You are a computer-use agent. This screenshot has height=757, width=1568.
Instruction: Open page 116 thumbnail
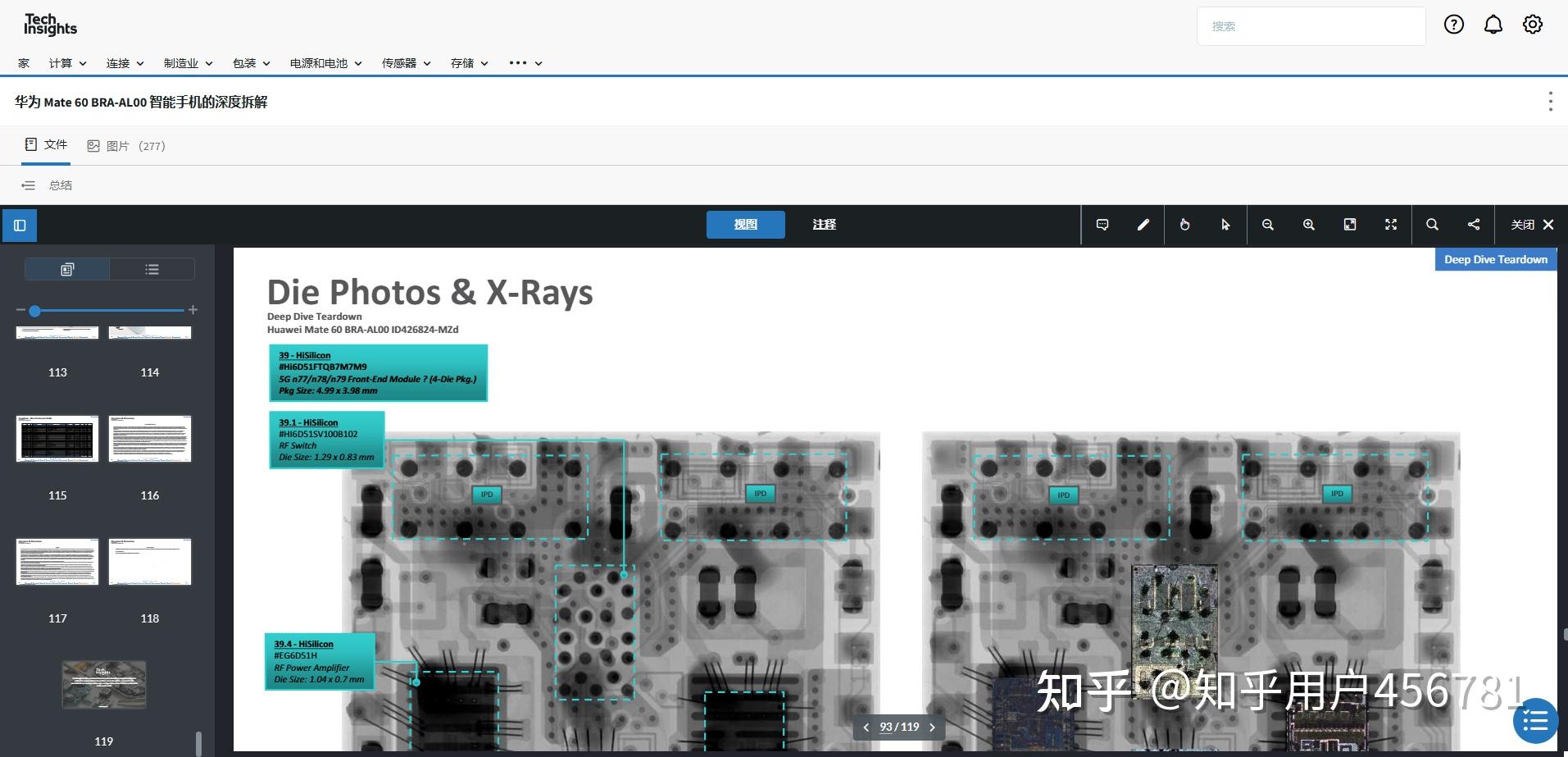tap(150, 439)
